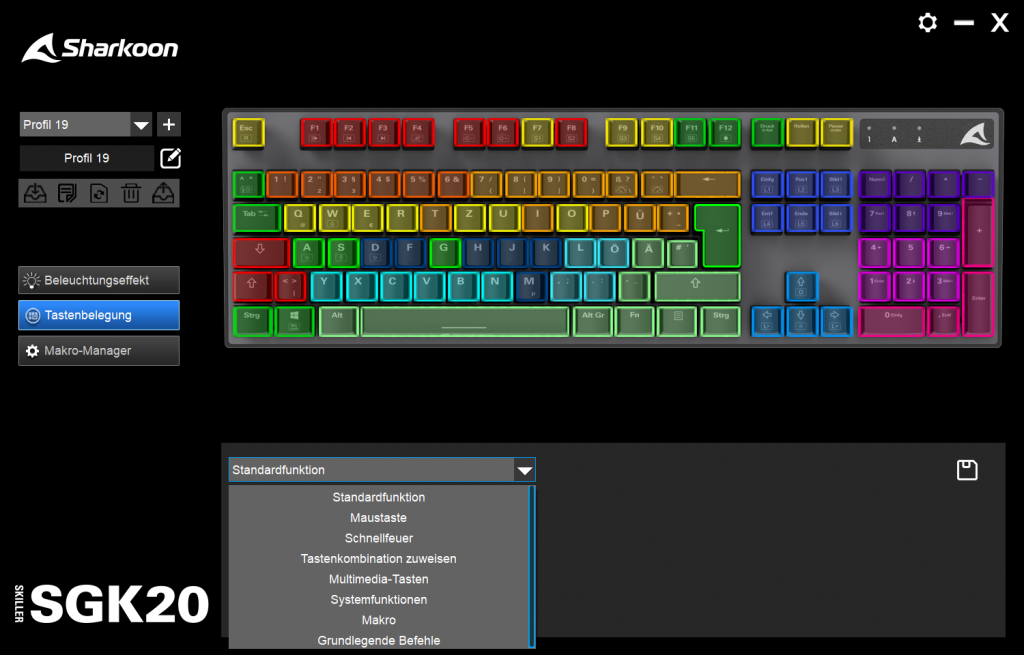This screenshot has width=1024, height=655.
Task: Rename profile via the pencil edit icon
Action: (x=170, y=158)
